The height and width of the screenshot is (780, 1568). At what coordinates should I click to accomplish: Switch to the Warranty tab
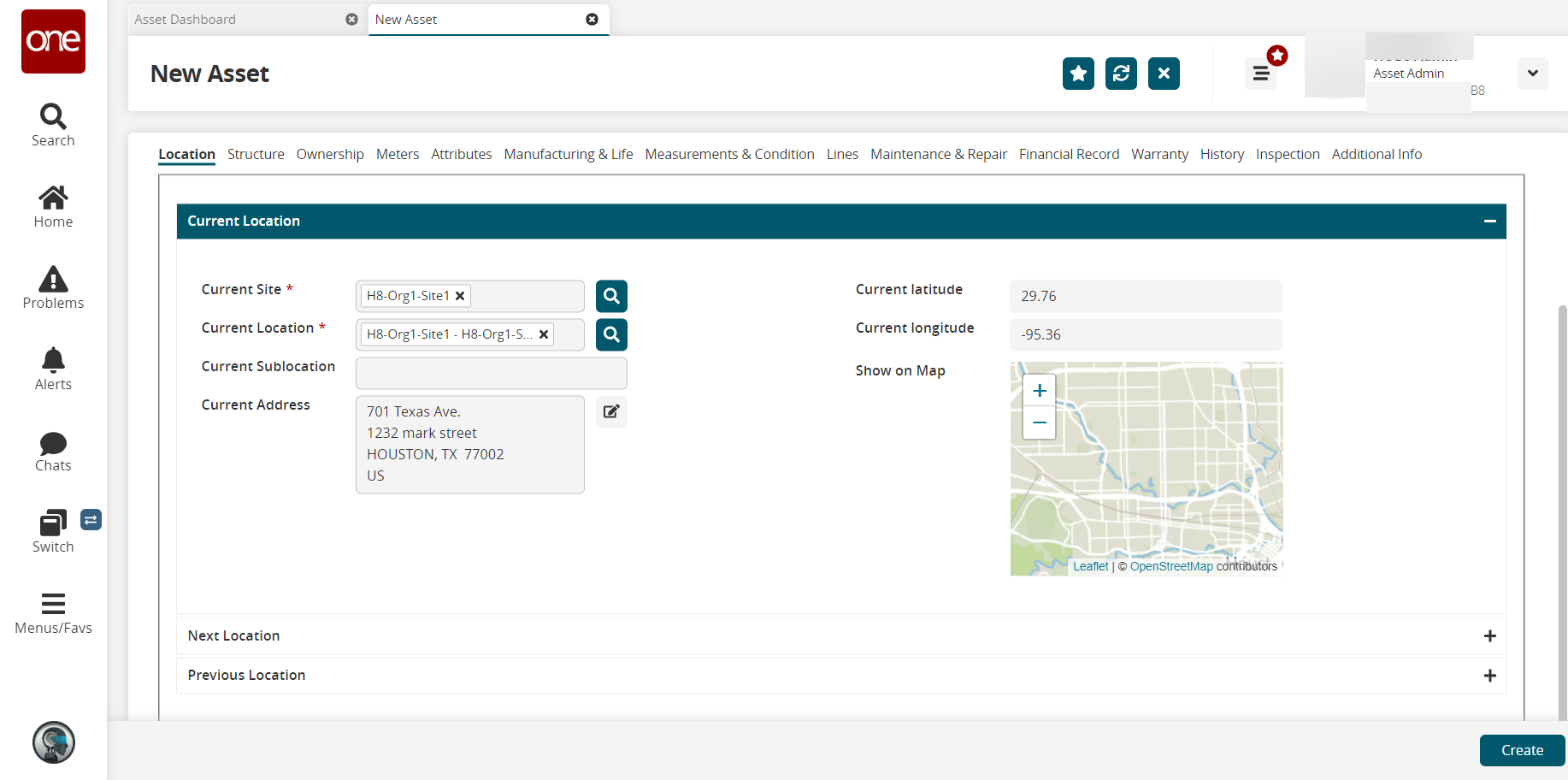[x=1159, y=154]
